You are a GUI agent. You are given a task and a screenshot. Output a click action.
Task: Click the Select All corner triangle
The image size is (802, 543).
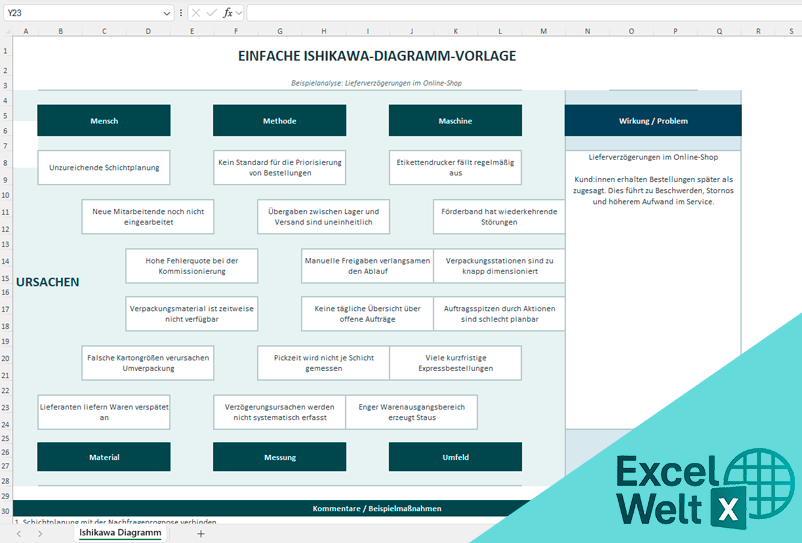click(8, 32)
